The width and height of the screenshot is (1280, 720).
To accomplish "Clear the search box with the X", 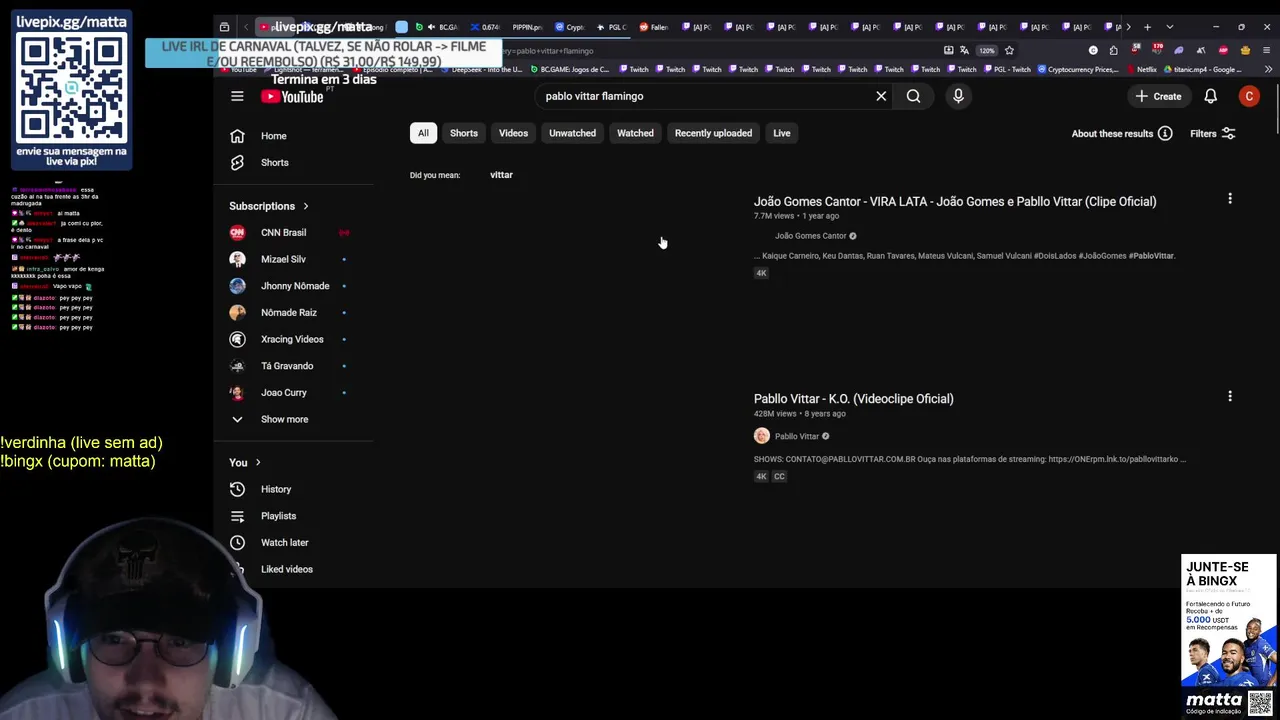I will [881, 96].
